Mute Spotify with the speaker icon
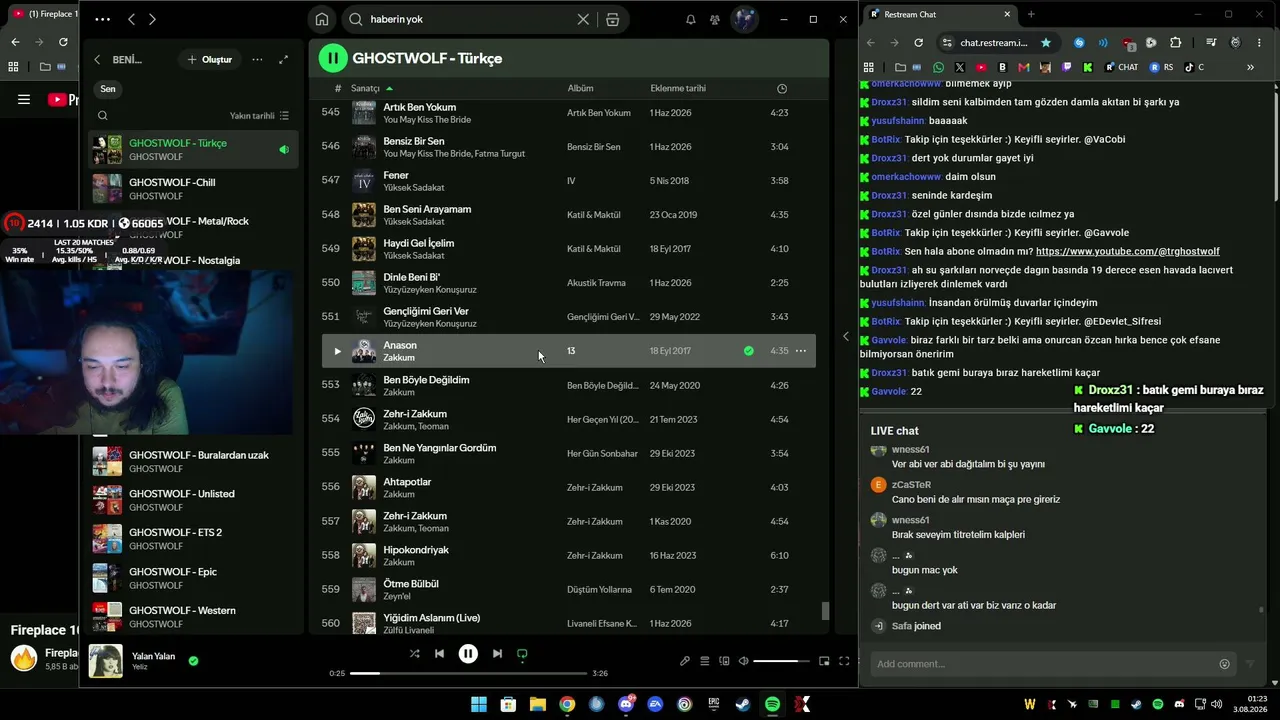Image resolution: width=1280 pixels, height=720 pixels. pos(743,661)
